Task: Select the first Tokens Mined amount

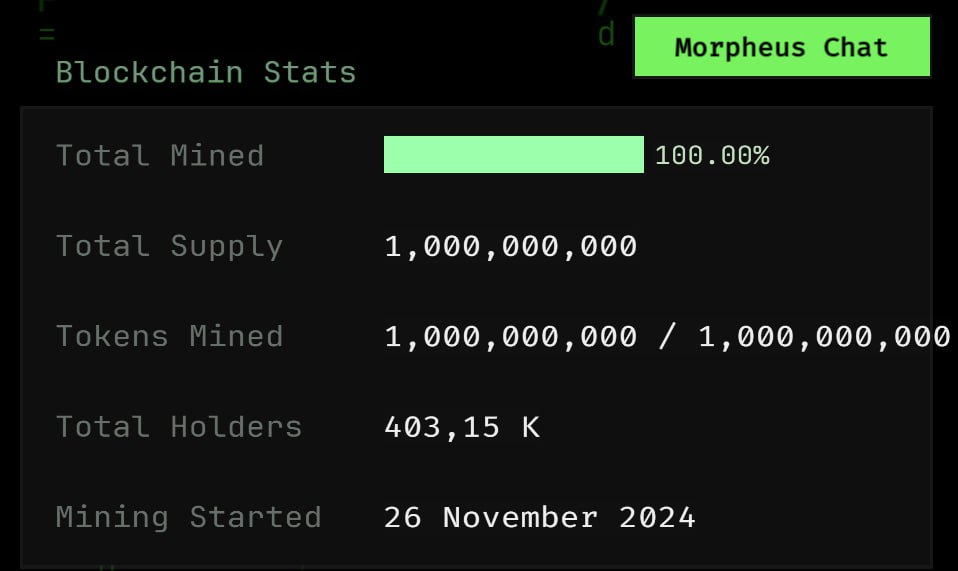Action: [511, 337]
